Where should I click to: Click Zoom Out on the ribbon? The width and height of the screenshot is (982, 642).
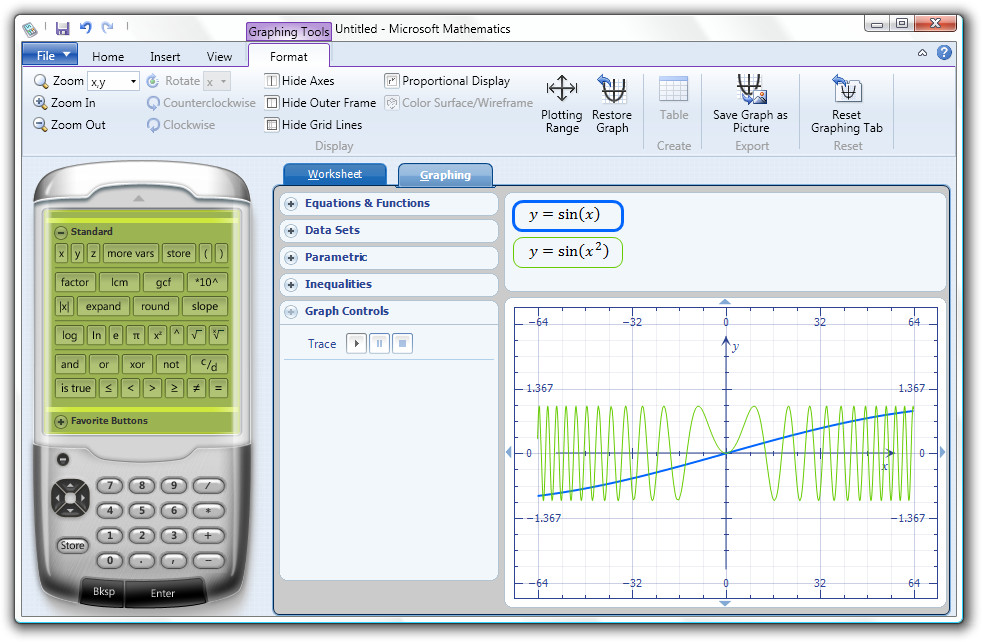point(70,125)
